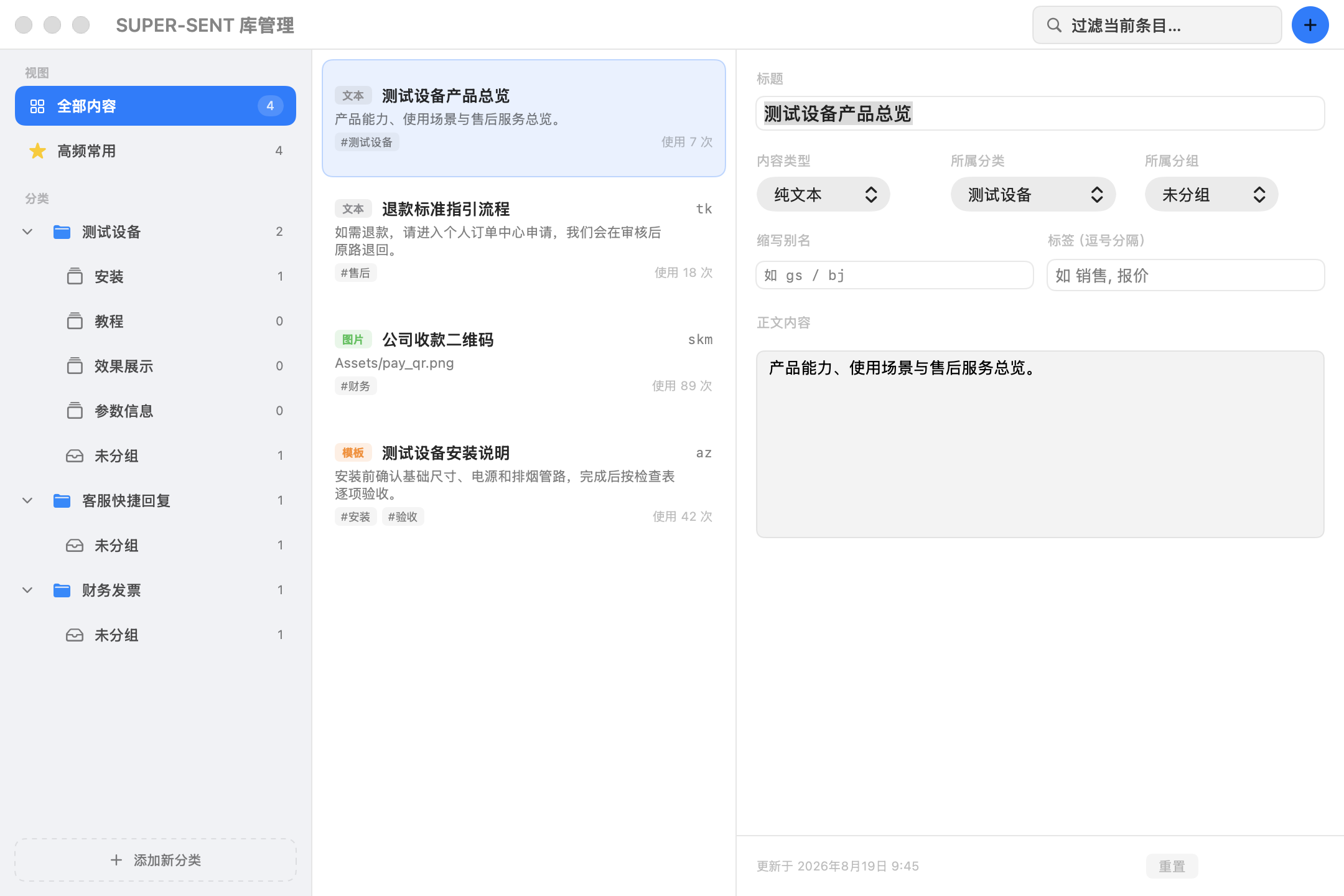Click the folder icon of 客服快捷回复
The height and width of the screenshot is (896, 1344).
click(62, 501)
